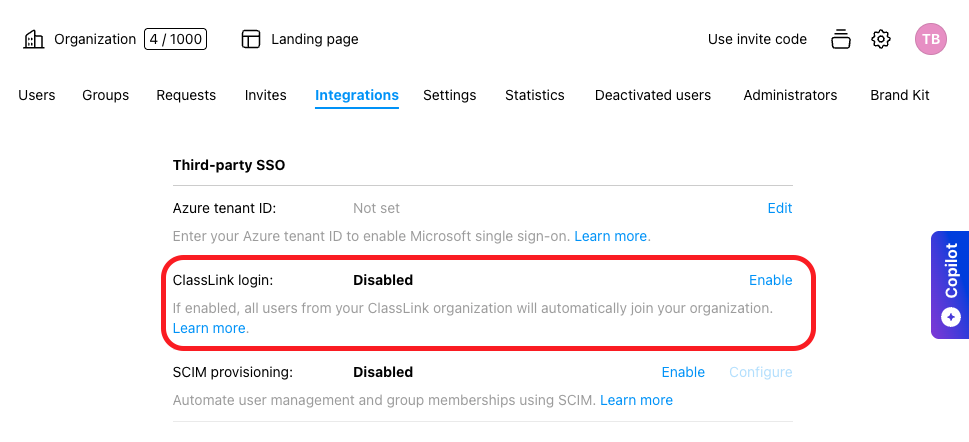Click the Organization label
Screen dimensions: 969x442
(95, 40)
